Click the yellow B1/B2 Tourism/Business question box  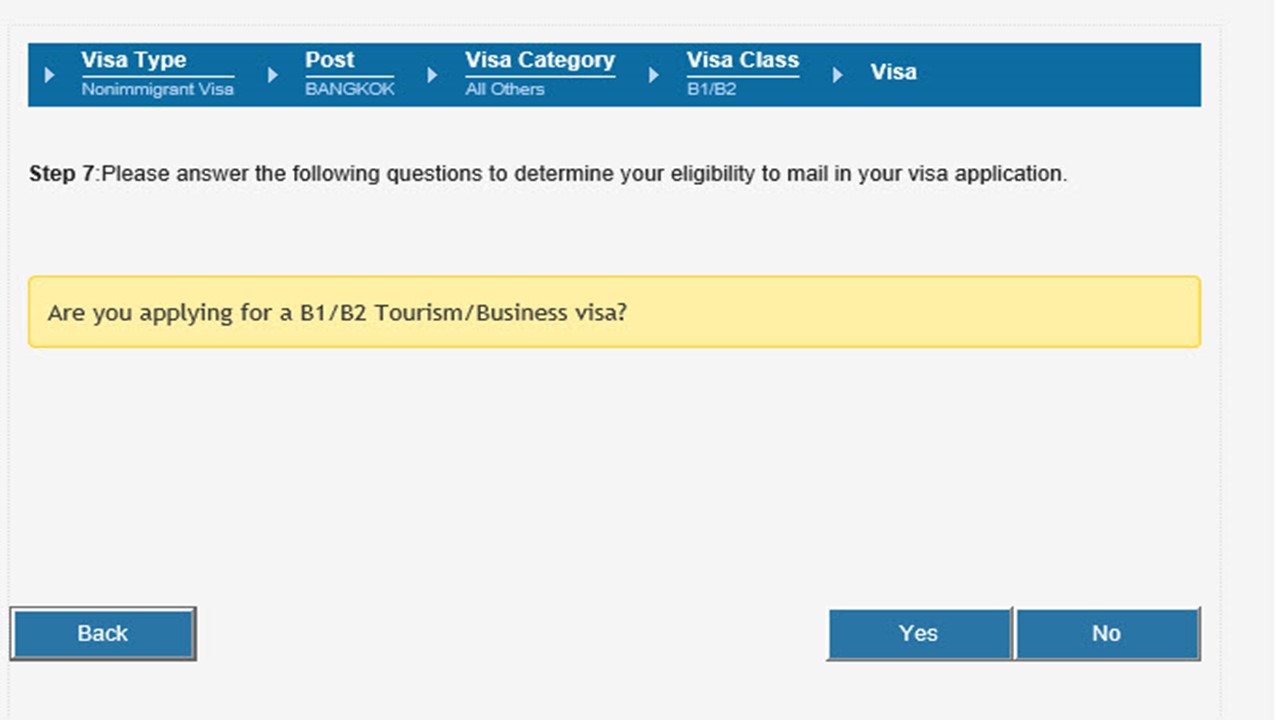pyautogui.click(x=614, y=312)
